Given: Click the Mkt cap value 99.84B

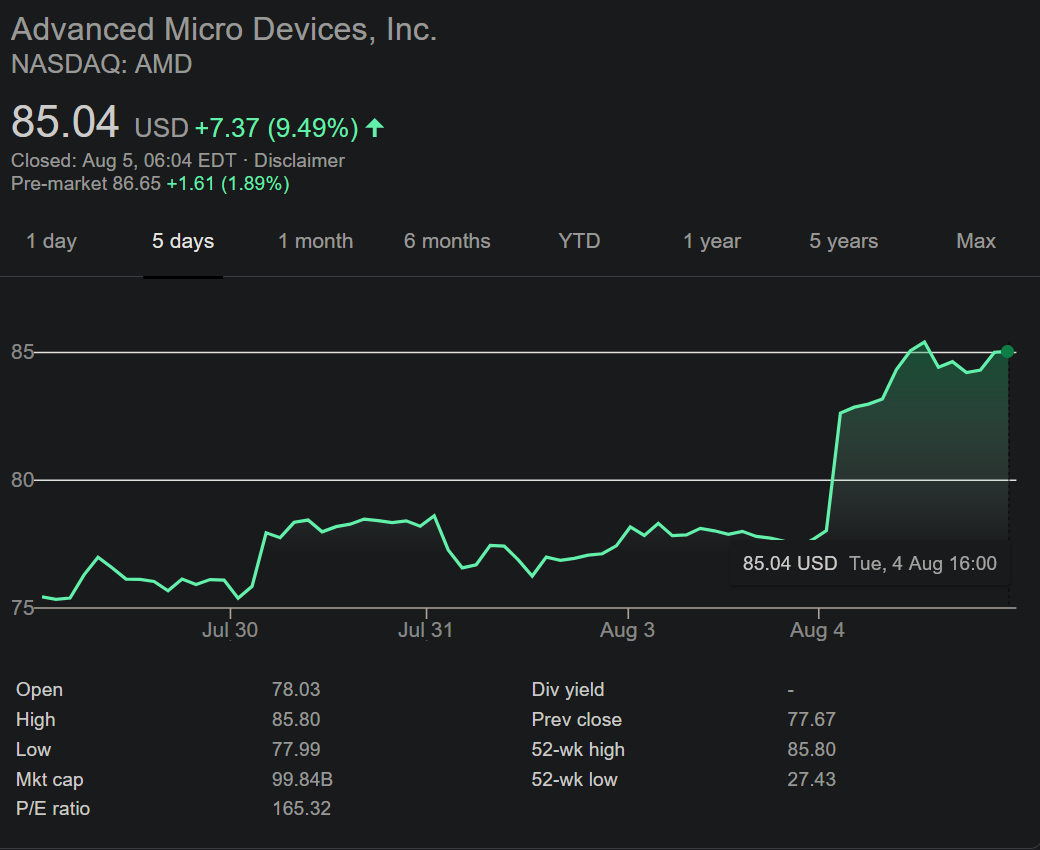Looking at the screenshot, I should (301, 779).
